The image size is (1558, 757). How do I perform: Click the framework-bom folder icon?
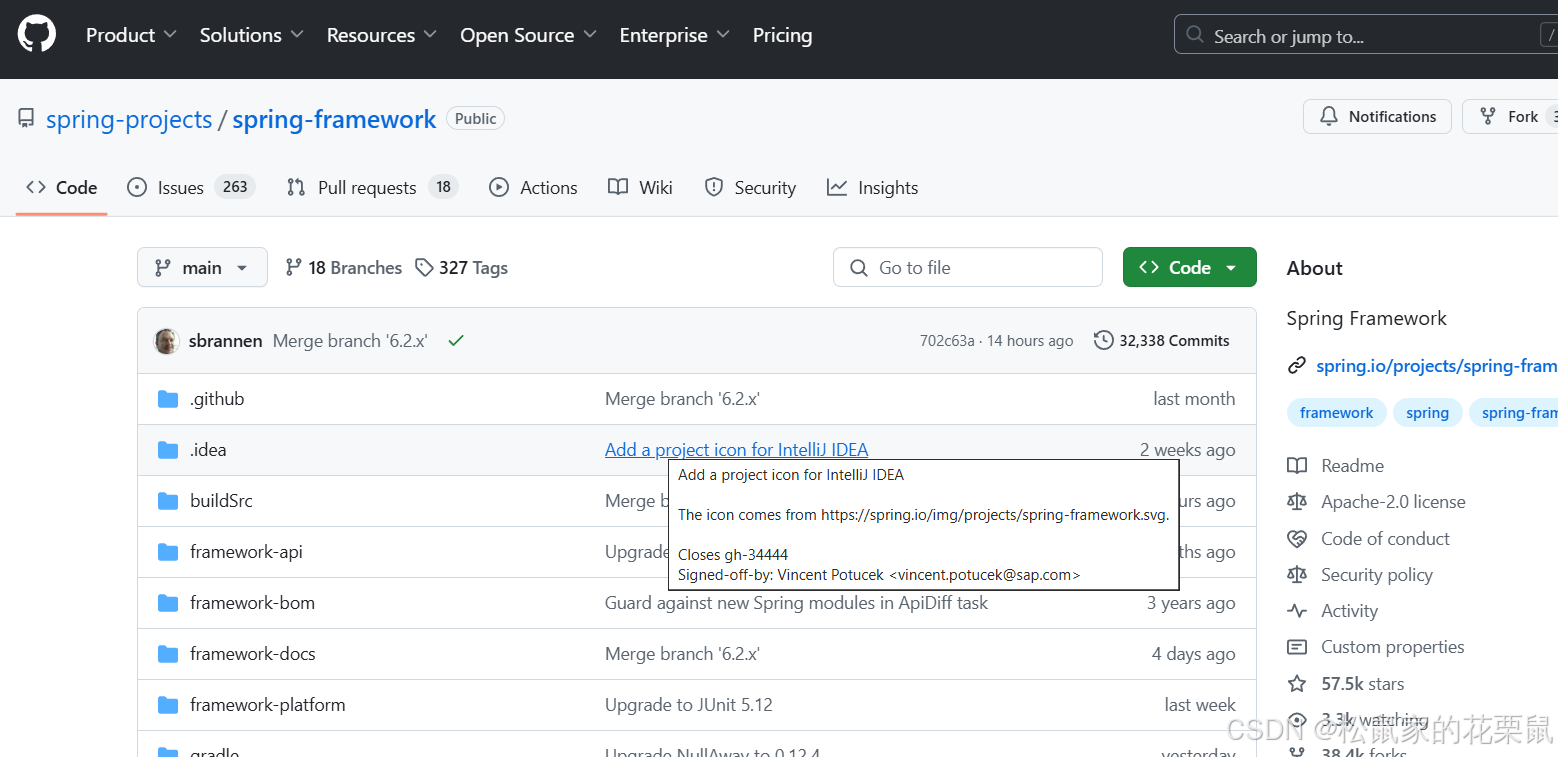168,603
